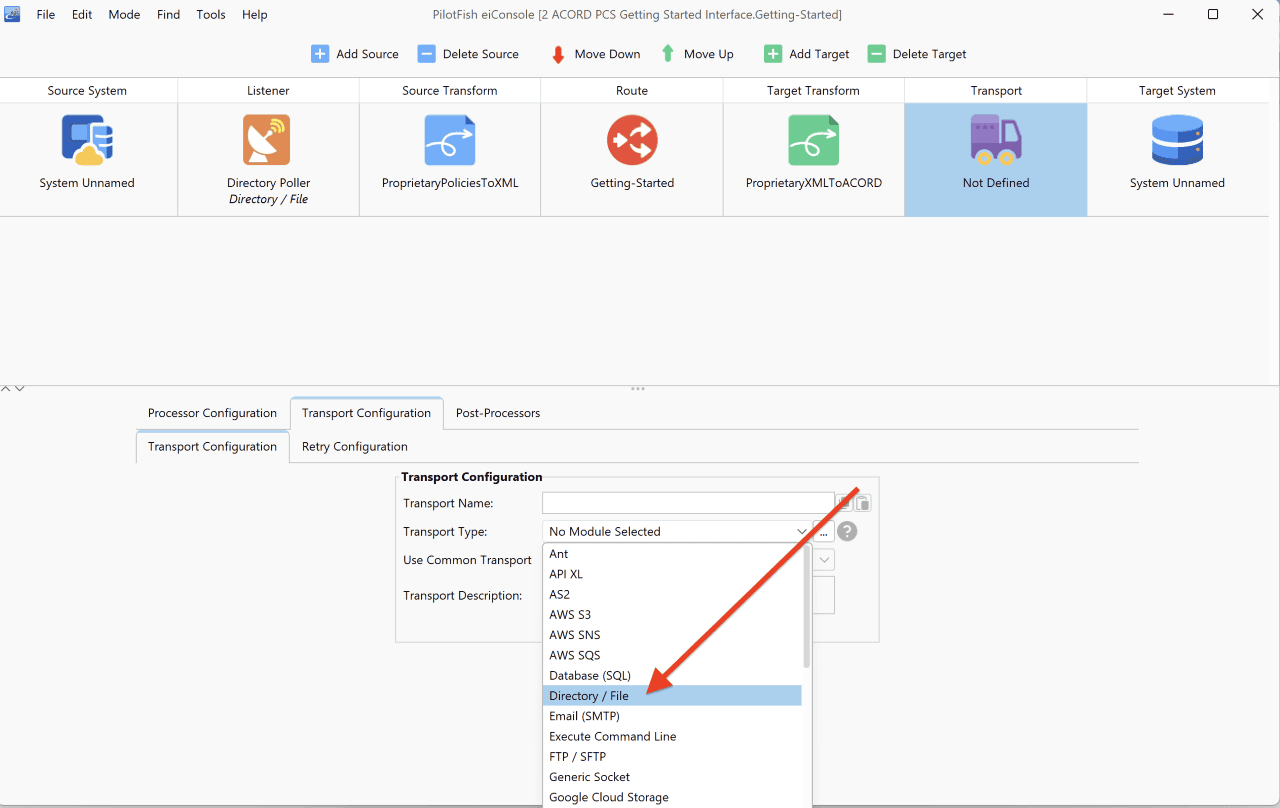The width and height of the screenshot is (1280, 808).
Task: Click the panel collapse arrows above configuration tabs
Action: (13, 388)
